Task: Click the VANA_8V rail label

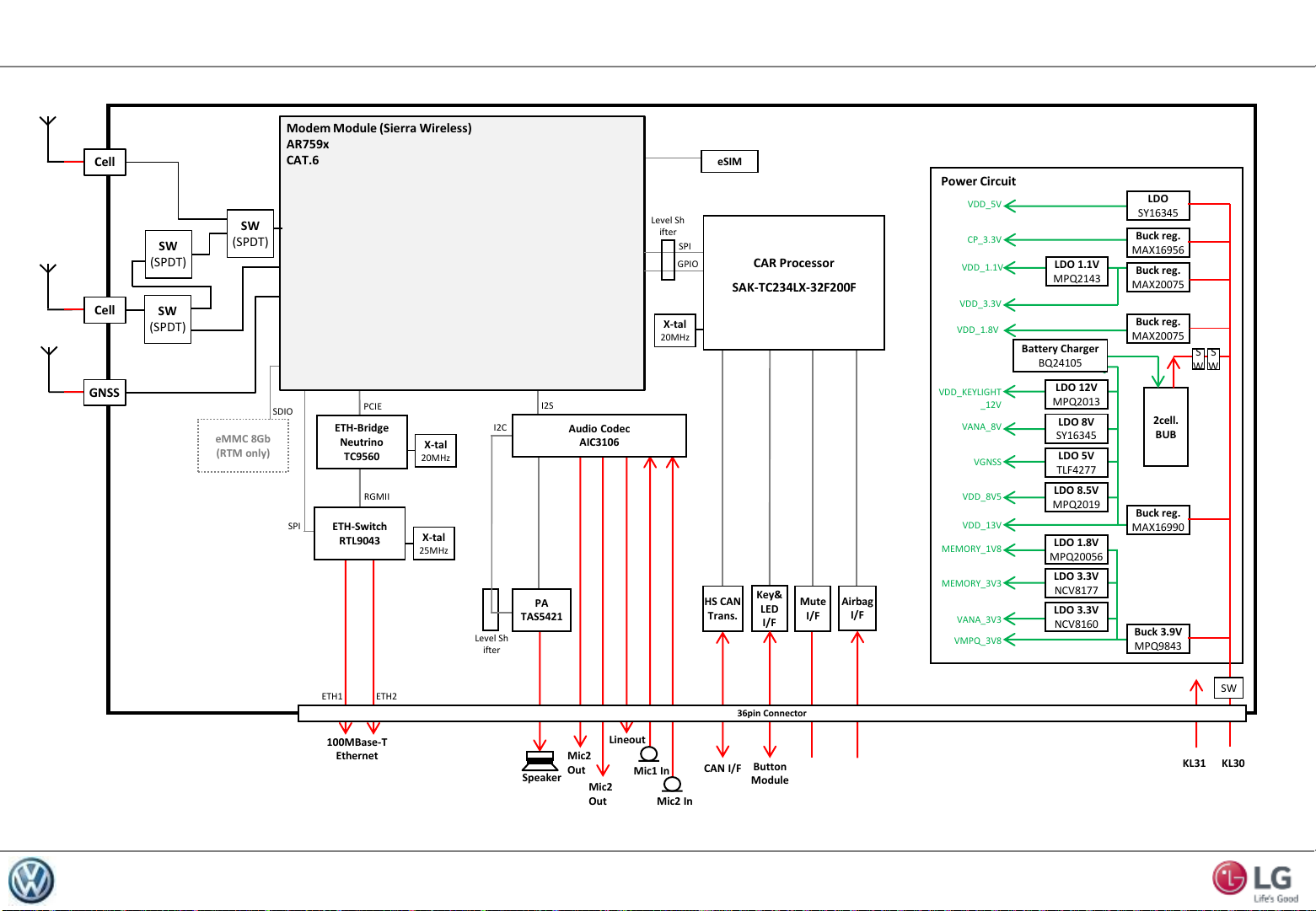Action: coord(981,427)
